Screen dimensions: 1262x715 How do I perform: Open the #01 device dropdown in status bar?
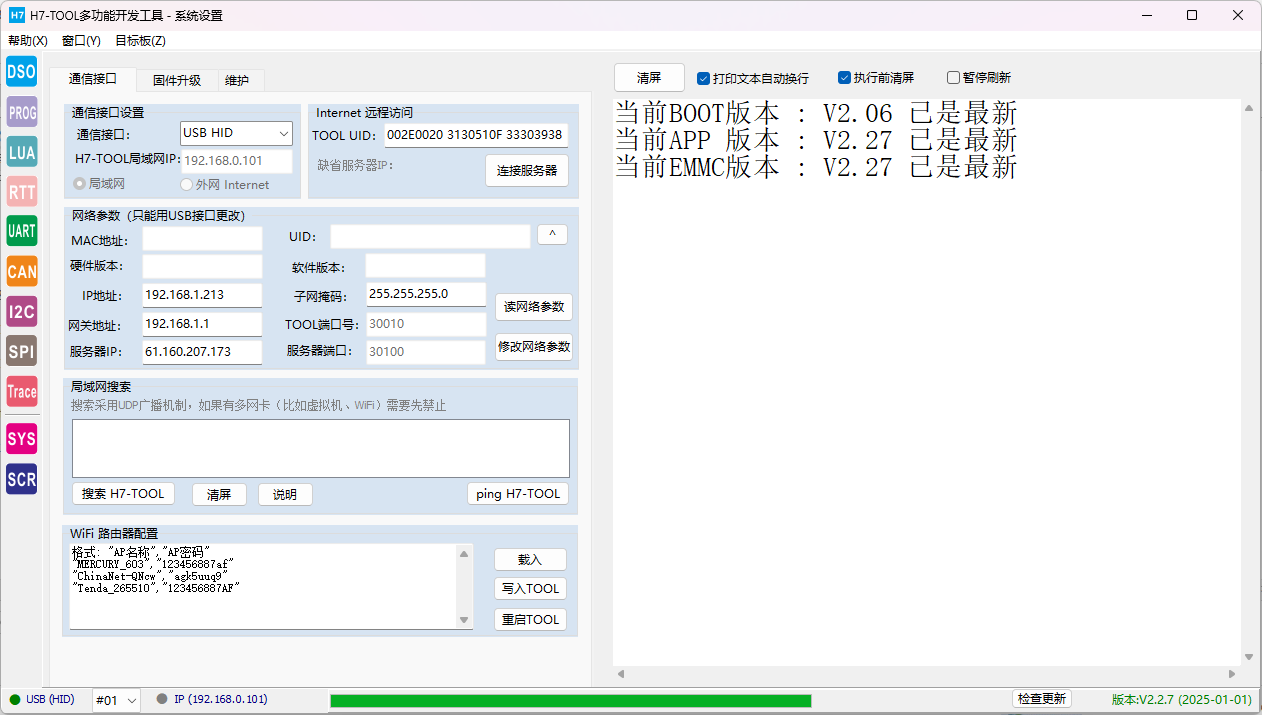tap(116, 700)
